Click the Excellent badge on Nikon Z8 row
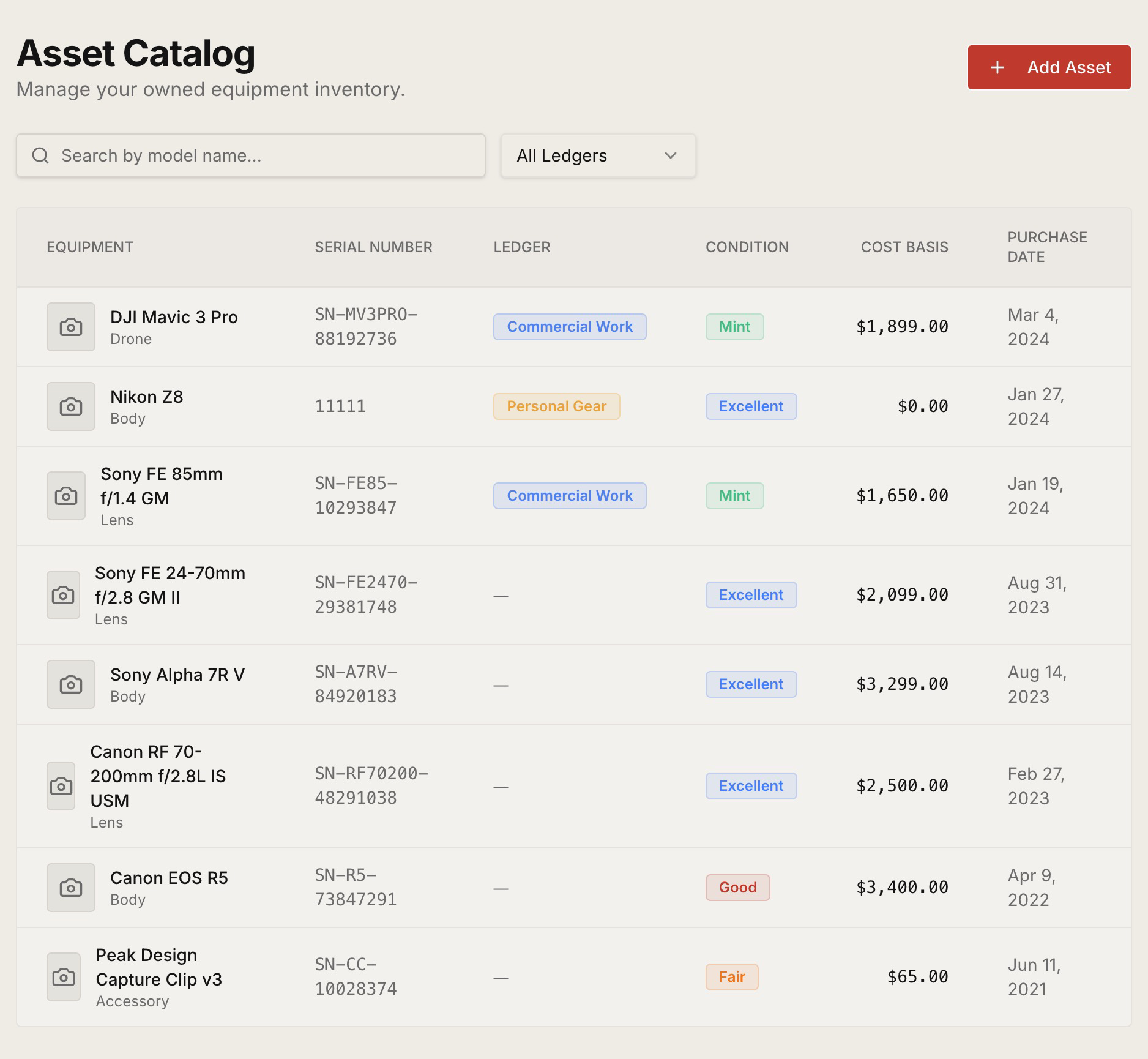The width and height of the screenshot is (1148, 1059). tap(751, 406)
